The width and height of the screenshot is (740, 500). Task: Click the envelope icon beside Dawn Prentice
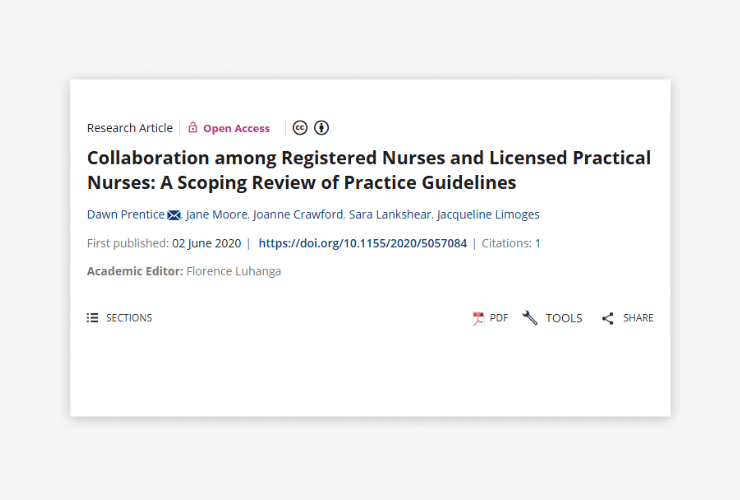pos(174,215)
